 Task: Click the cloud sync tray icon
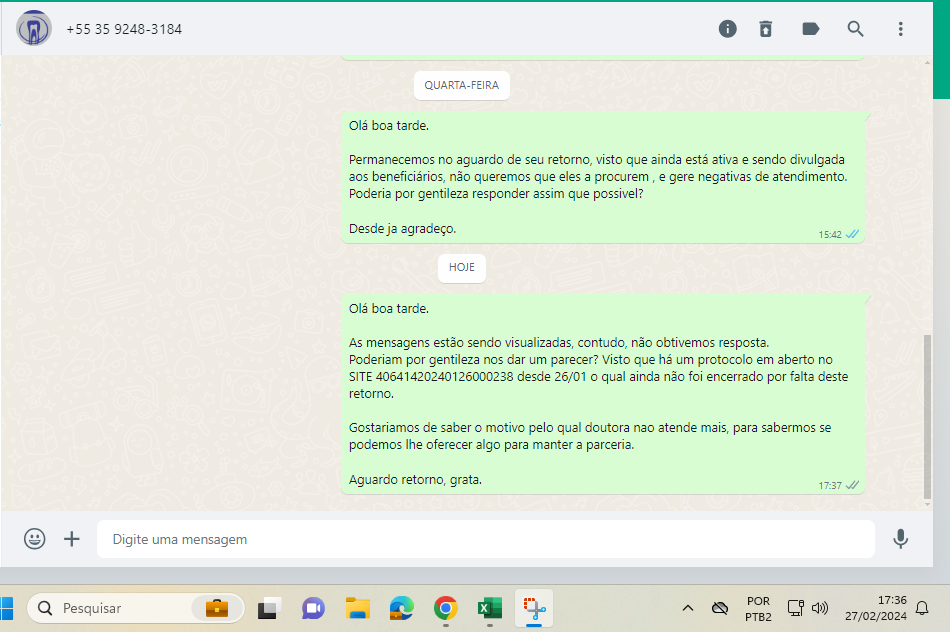pos(720,608)
